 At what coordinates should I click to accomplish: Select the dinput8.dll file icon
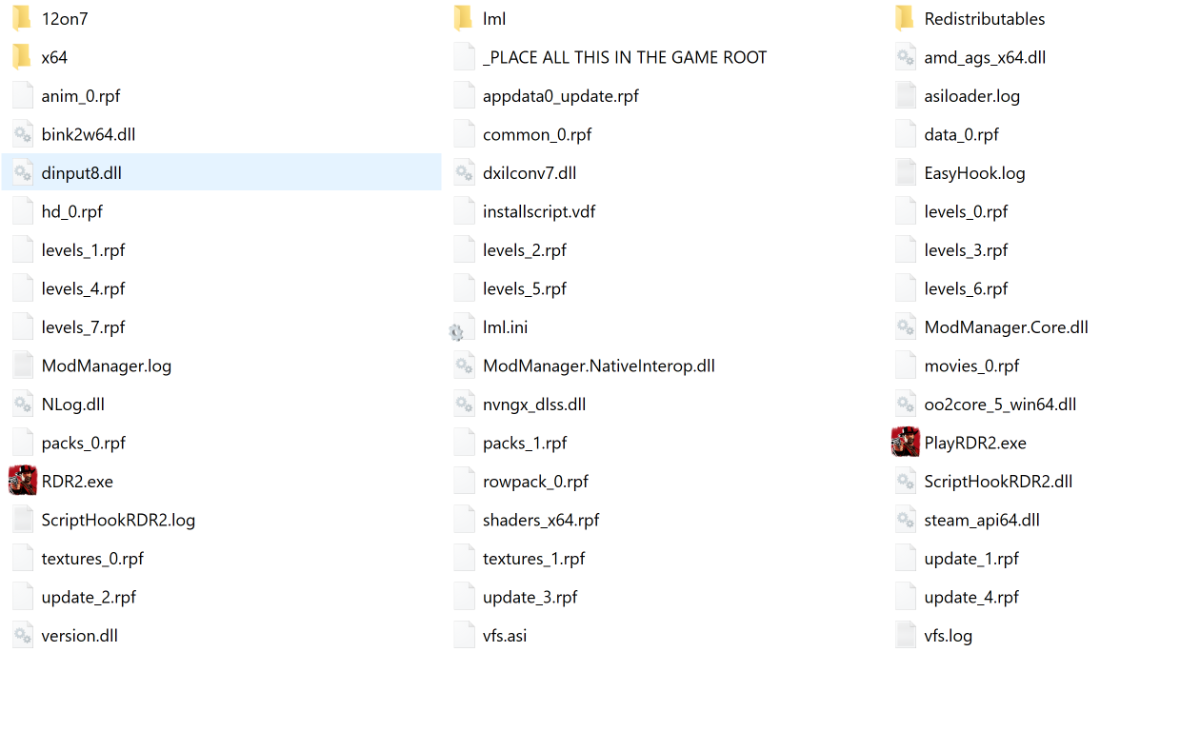click(22, 173)
